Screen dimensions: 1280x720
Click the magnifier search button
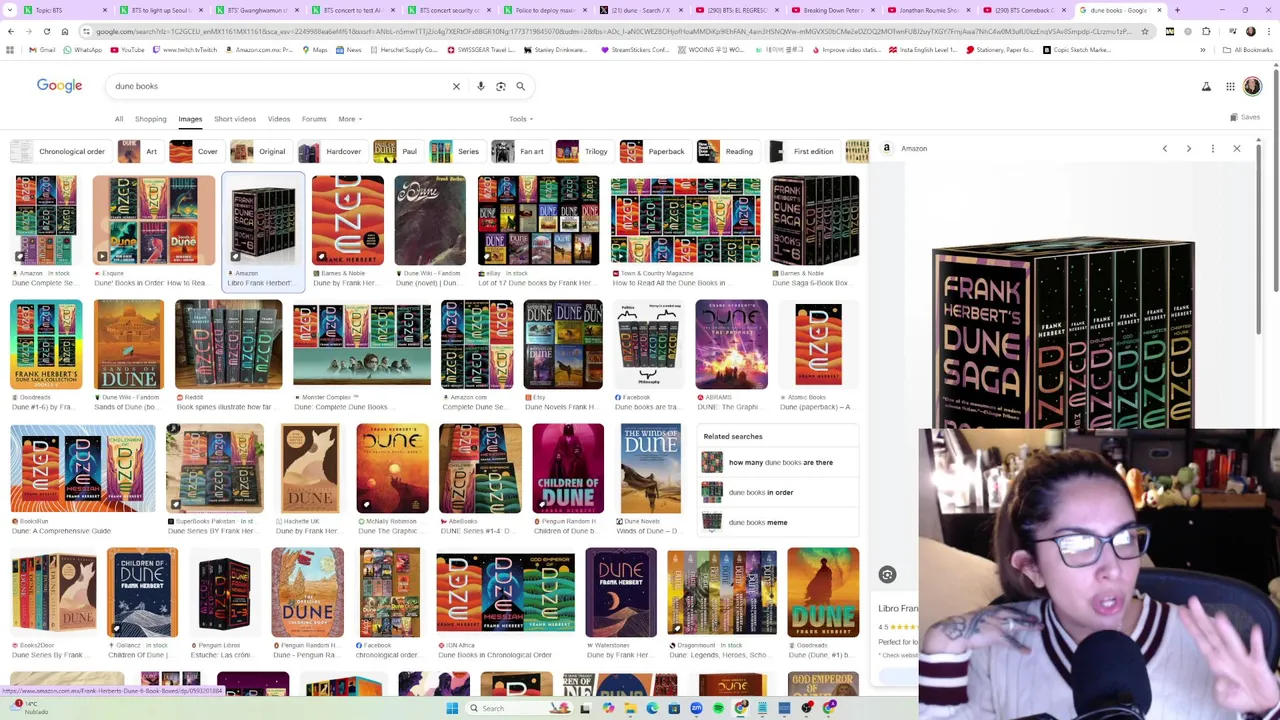coord(520,86)
